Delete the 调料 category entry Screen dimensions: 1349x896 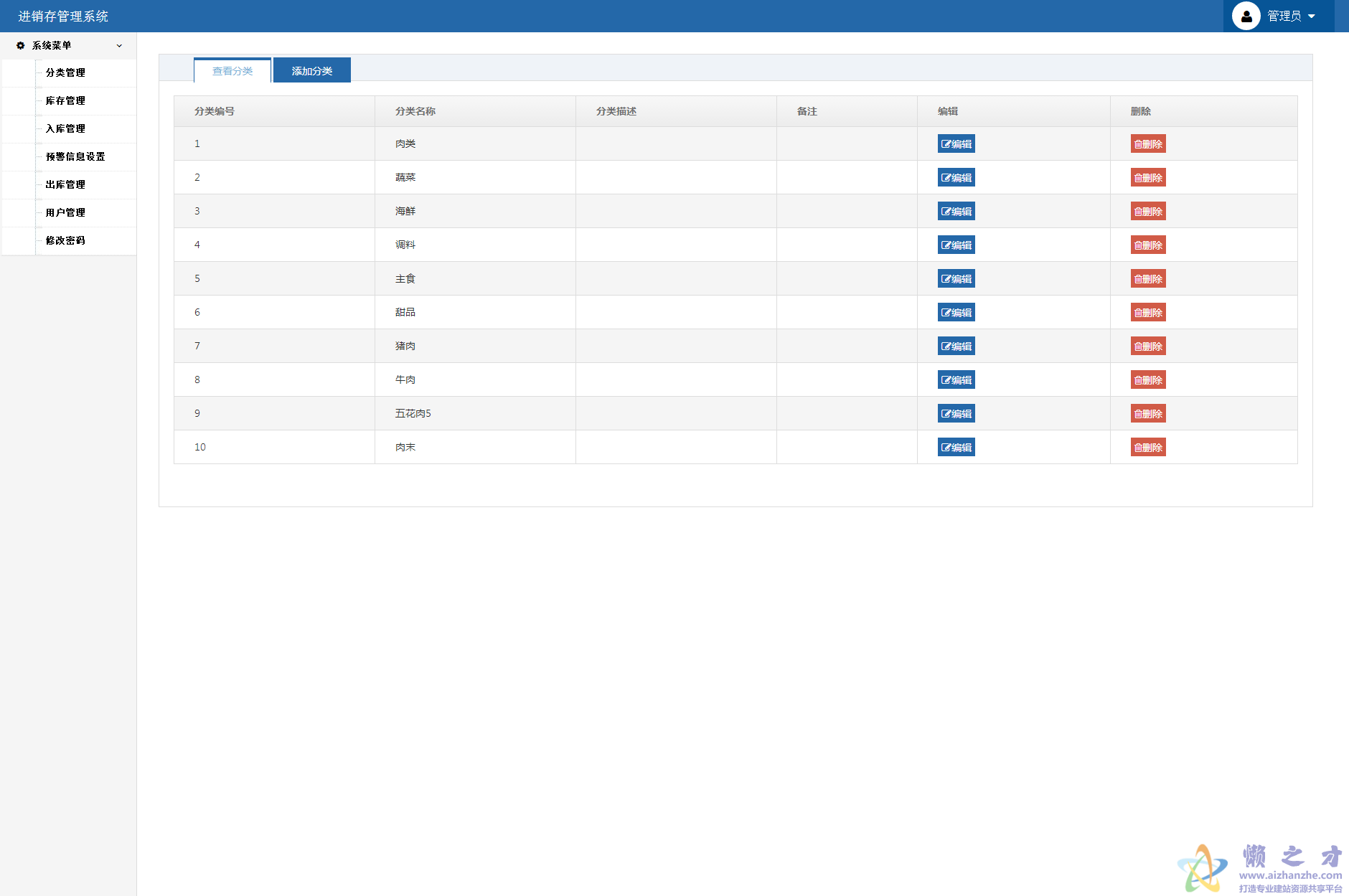click(1147, 245)
